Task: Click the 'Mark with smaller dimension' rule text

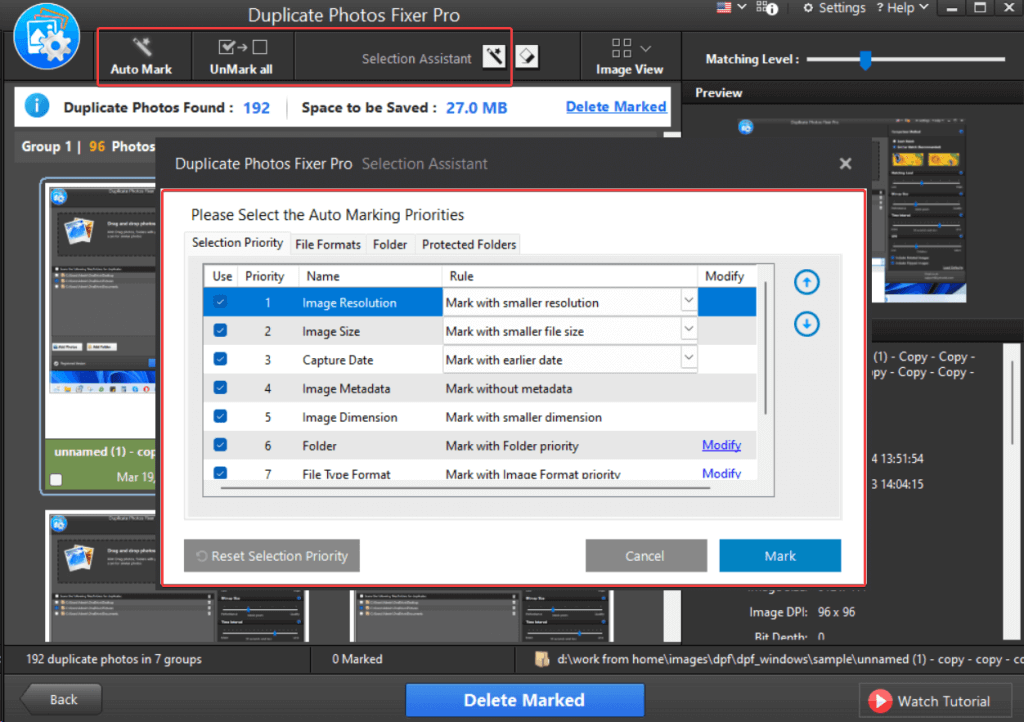Action: [524, 417]
